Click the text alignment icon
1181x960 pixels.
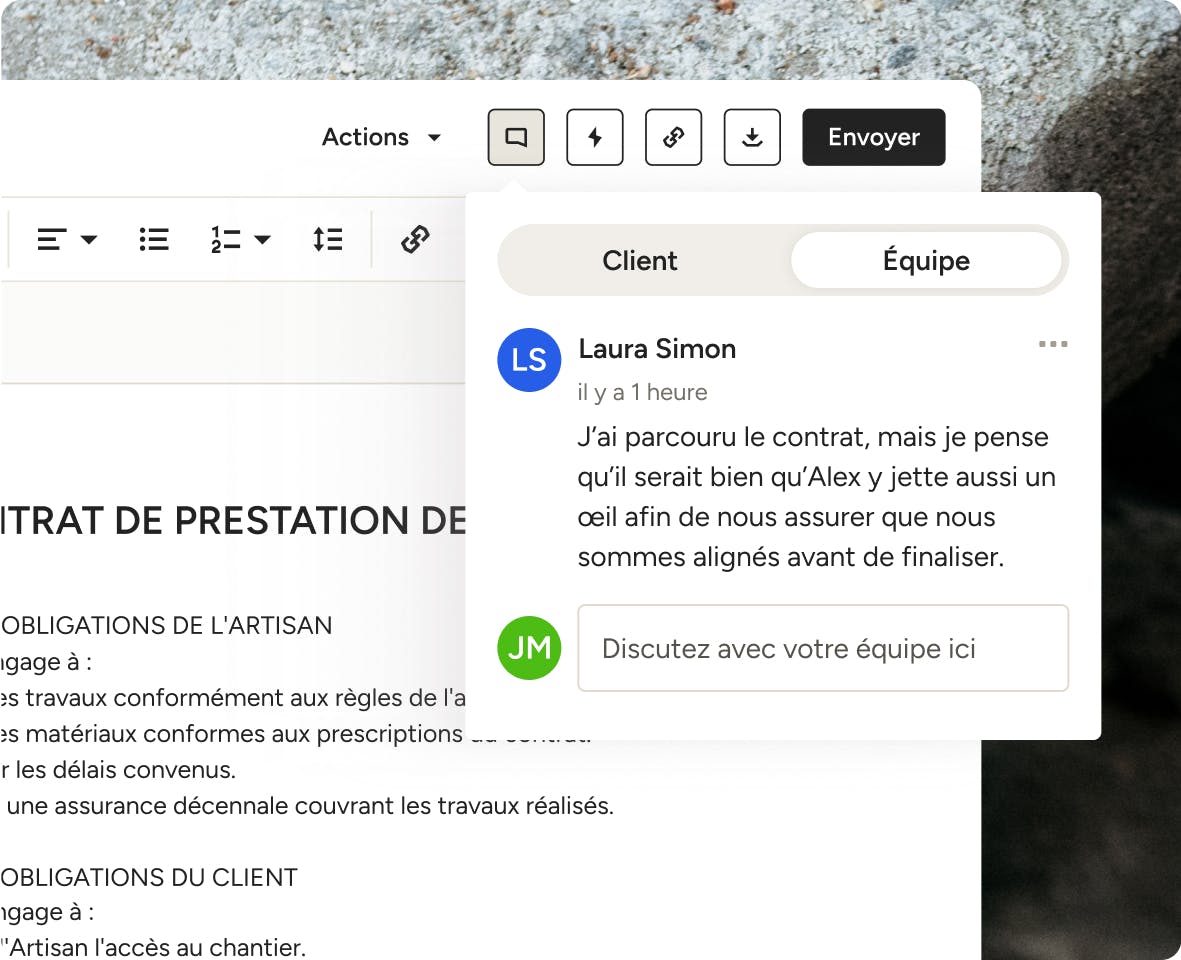53,239
